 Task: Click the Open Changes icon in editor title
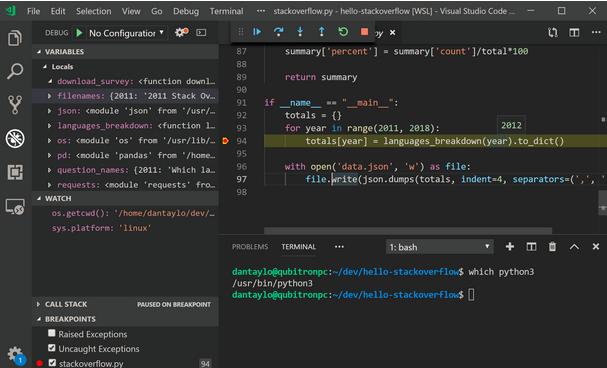[553, 33]
